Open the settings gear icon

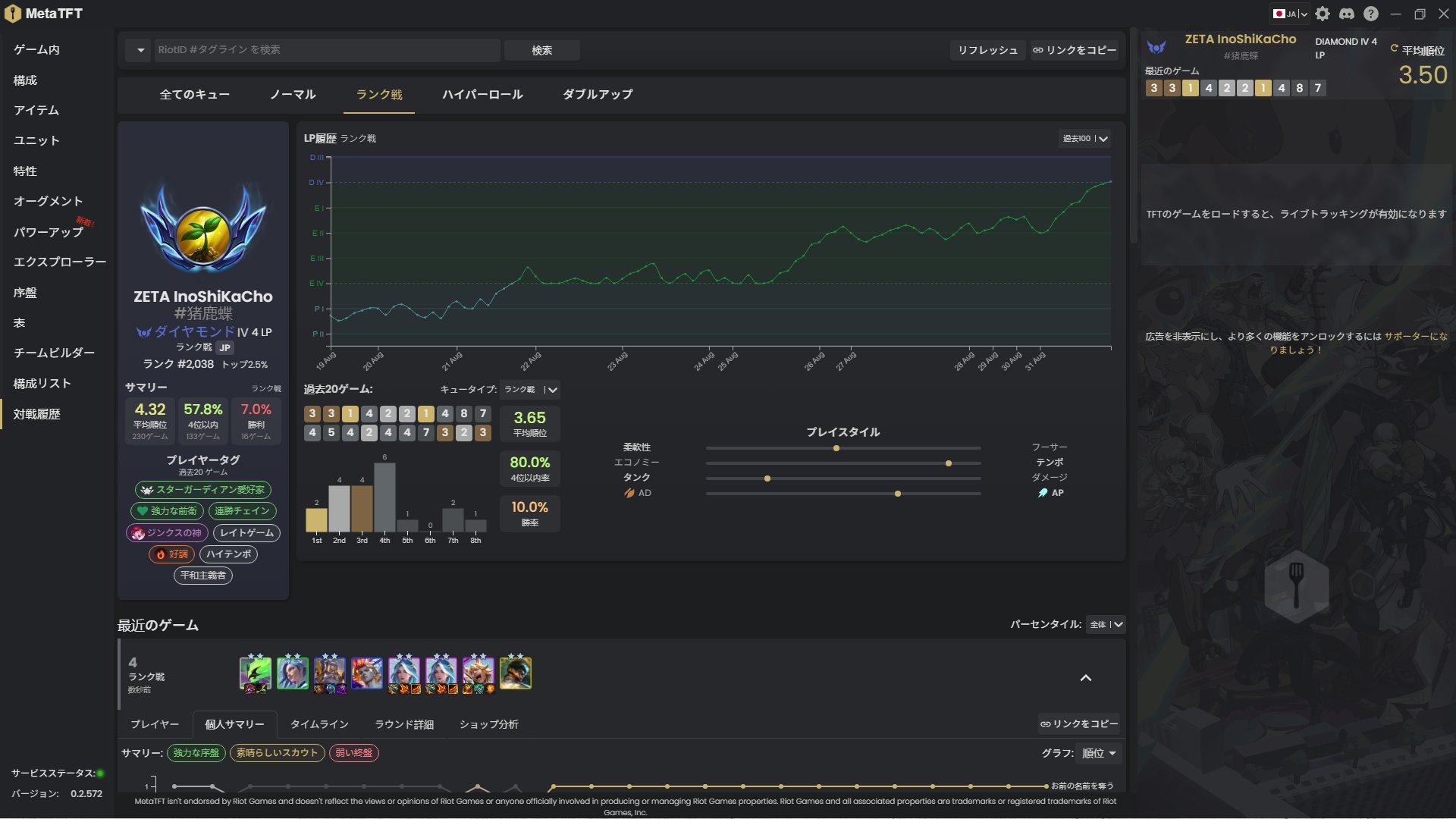pyautogui.click(x=1323, y=14)
